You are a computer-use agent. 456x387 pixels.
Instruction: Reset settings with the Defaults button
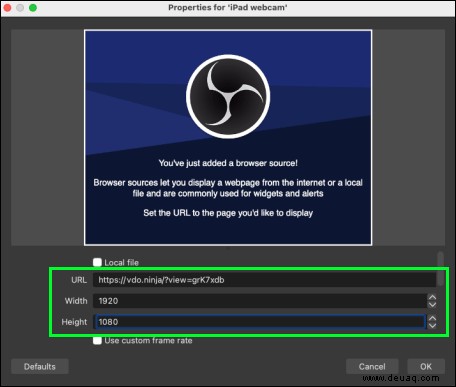(x=40, y=366)
